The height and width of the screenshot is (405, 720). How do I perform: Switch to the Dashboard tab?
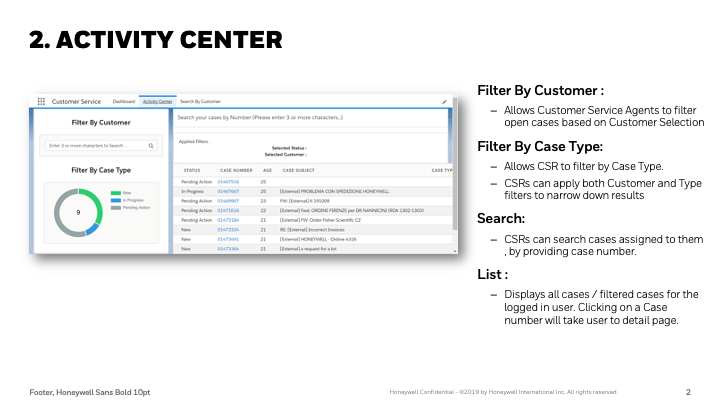123,102
